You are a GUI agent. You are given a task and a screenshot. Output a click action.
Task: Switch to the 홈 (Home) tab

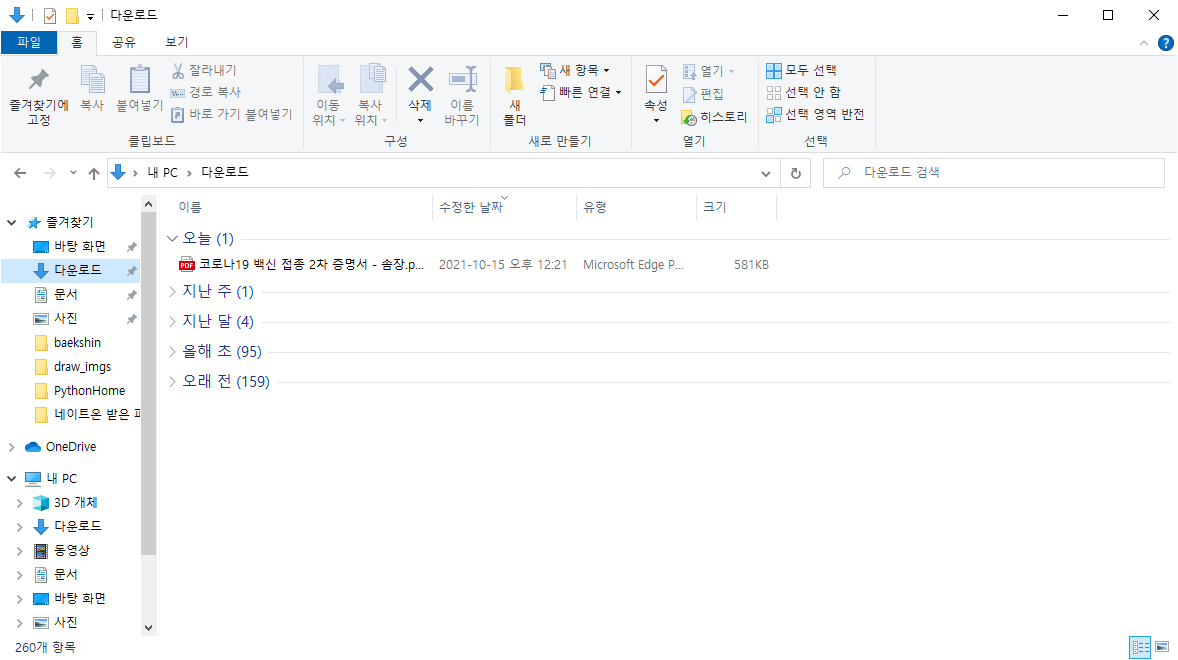(x=77, y=42)
